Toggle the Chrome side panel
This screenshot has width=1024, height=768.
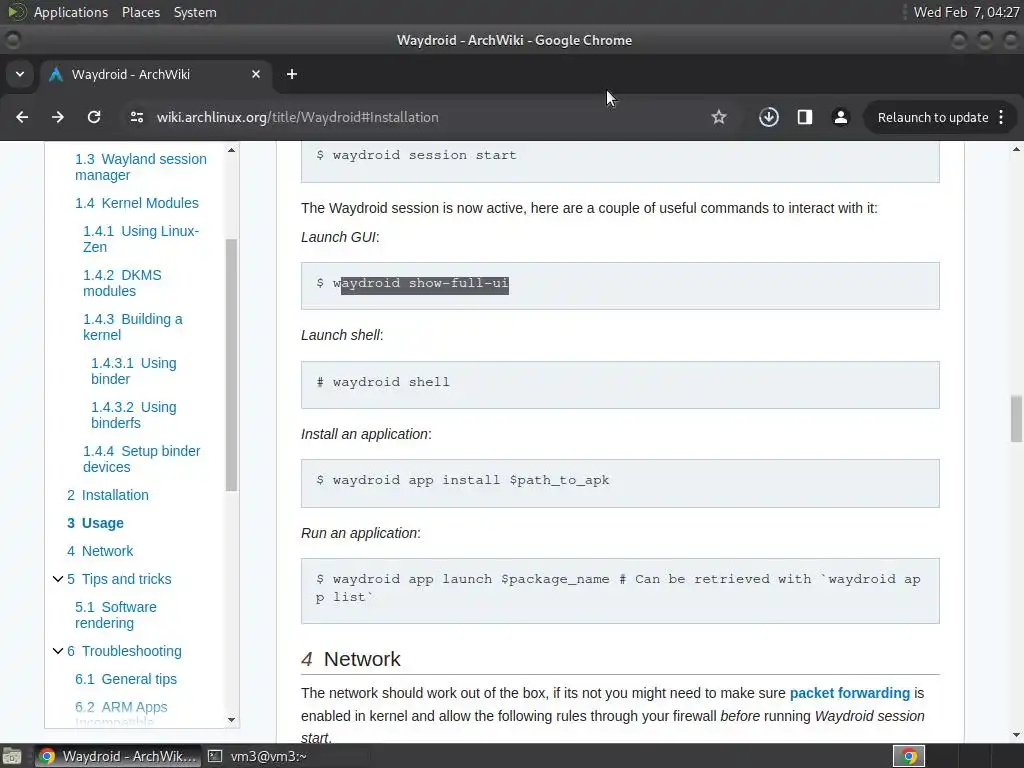click(805, 117)
